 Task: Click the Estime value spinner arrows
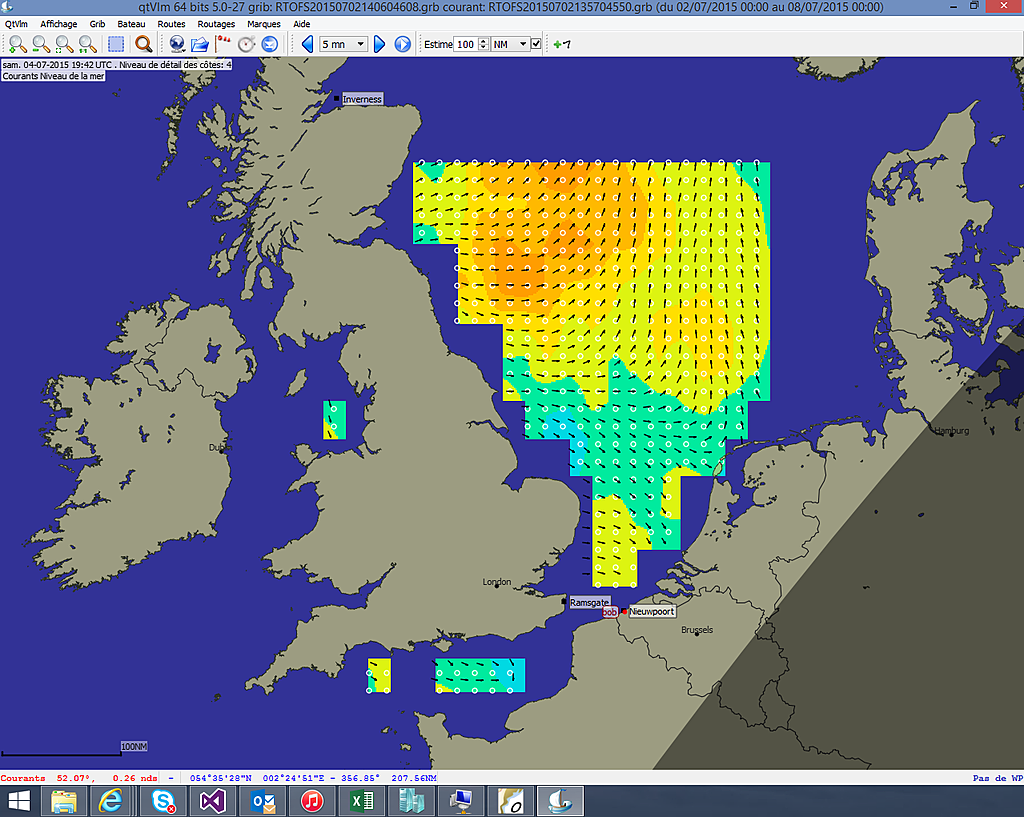click(484, 44)
